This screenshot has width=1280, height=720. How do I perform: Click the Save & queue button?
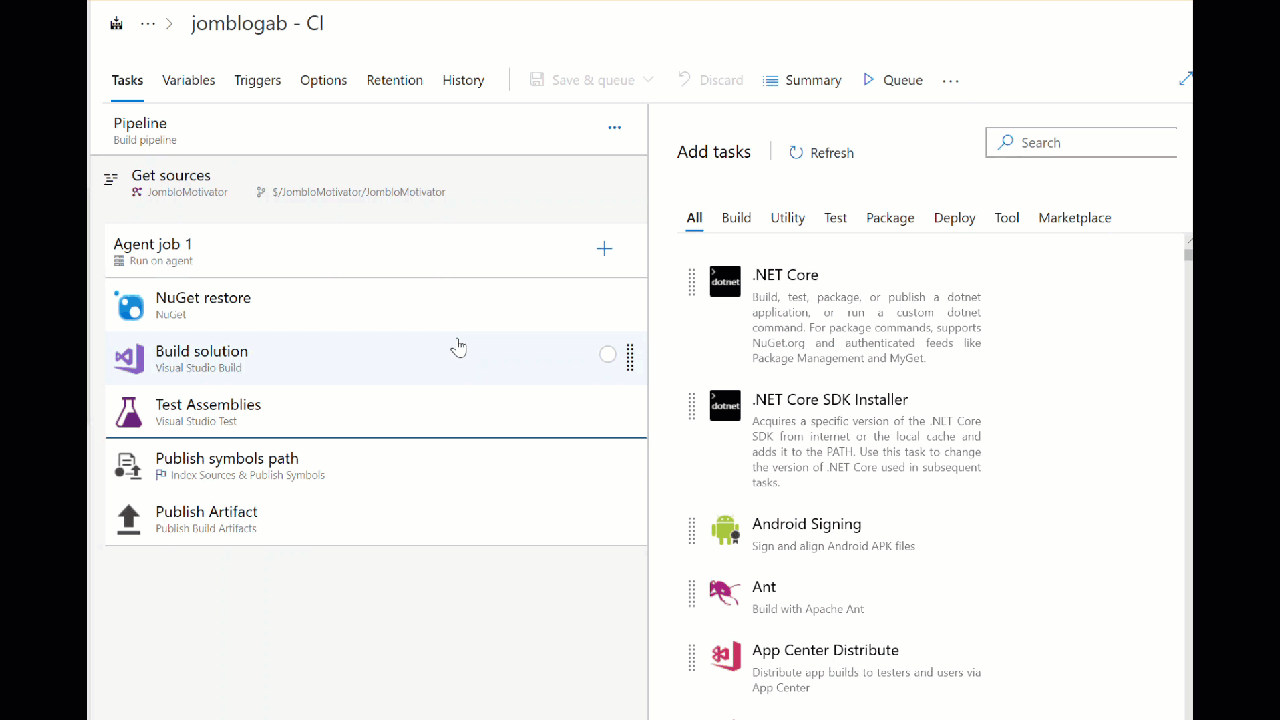(x=582, y=80)
